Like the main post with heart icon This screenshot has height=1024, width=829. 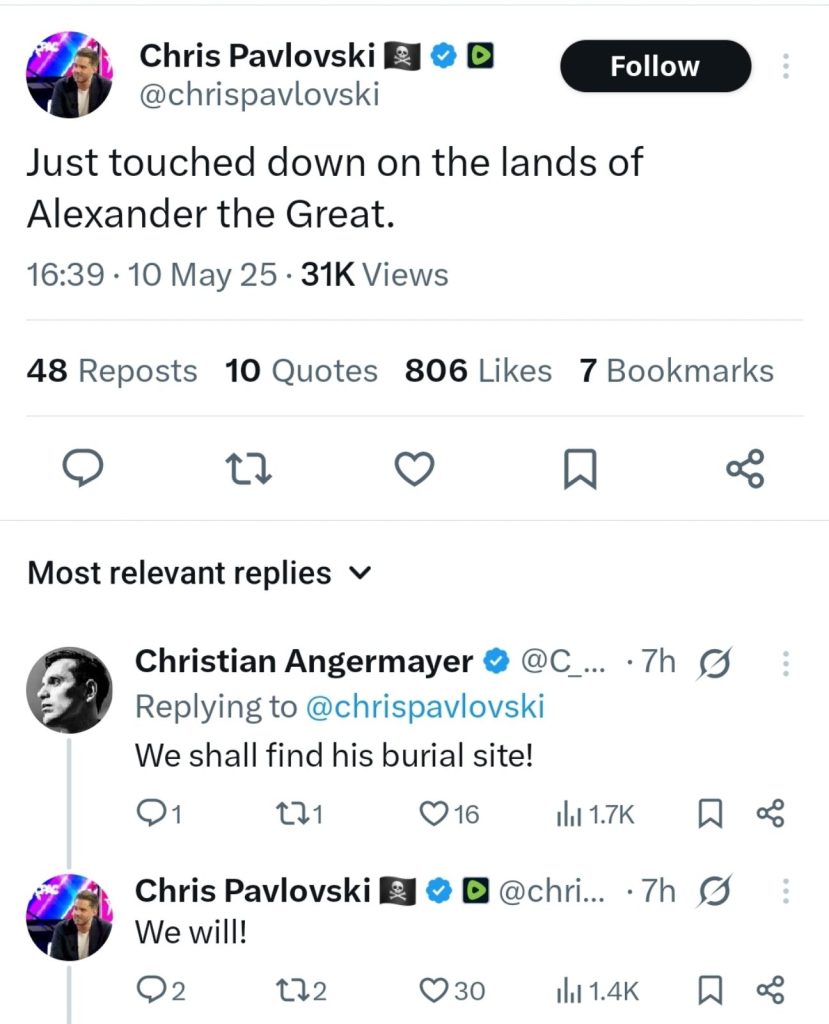click(413, 468)
